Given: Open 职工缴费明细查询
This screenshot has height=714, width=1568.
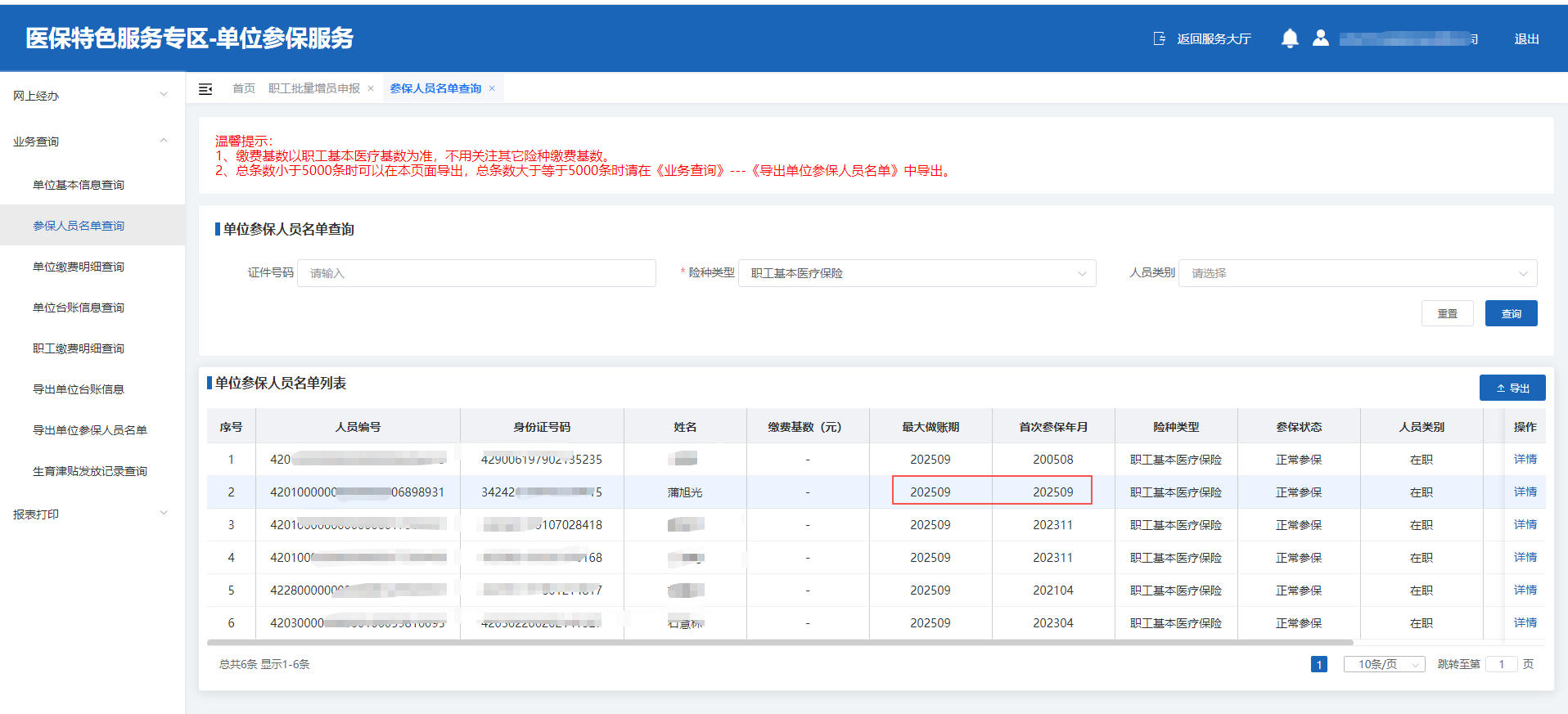Looking at the screenshot, I should point(79,348).
